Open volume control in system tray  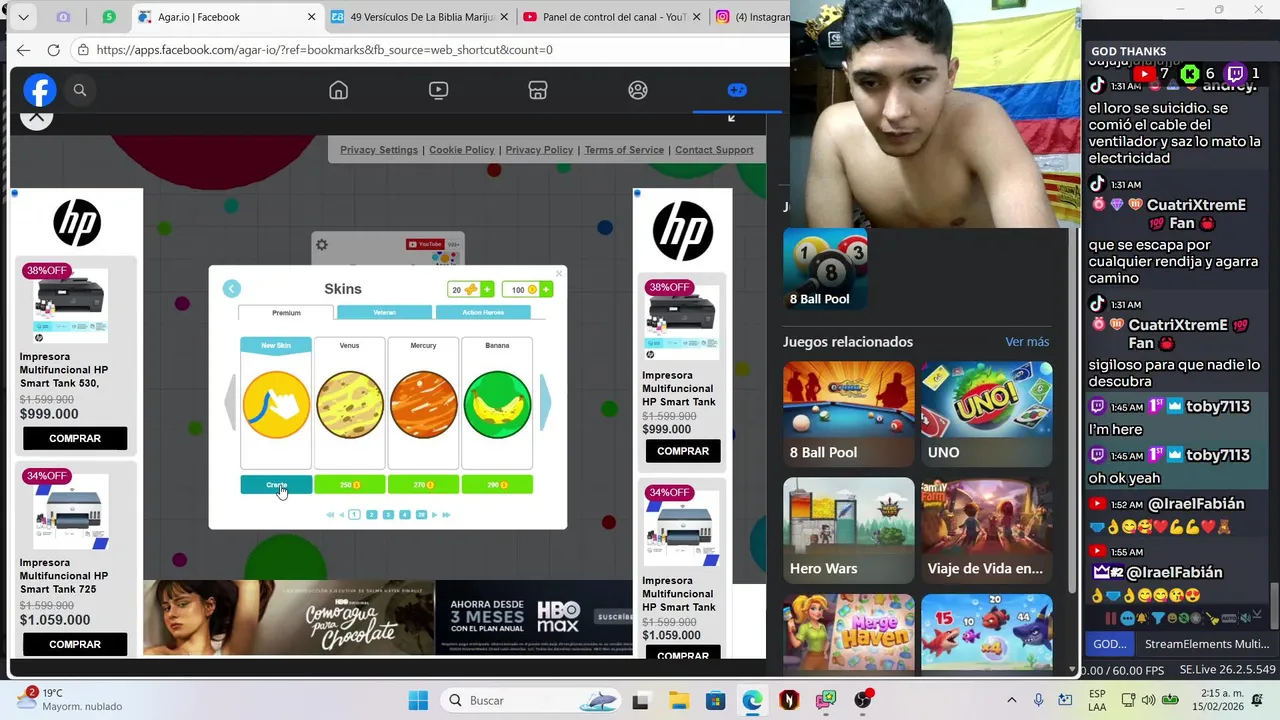coord(1148,700)
